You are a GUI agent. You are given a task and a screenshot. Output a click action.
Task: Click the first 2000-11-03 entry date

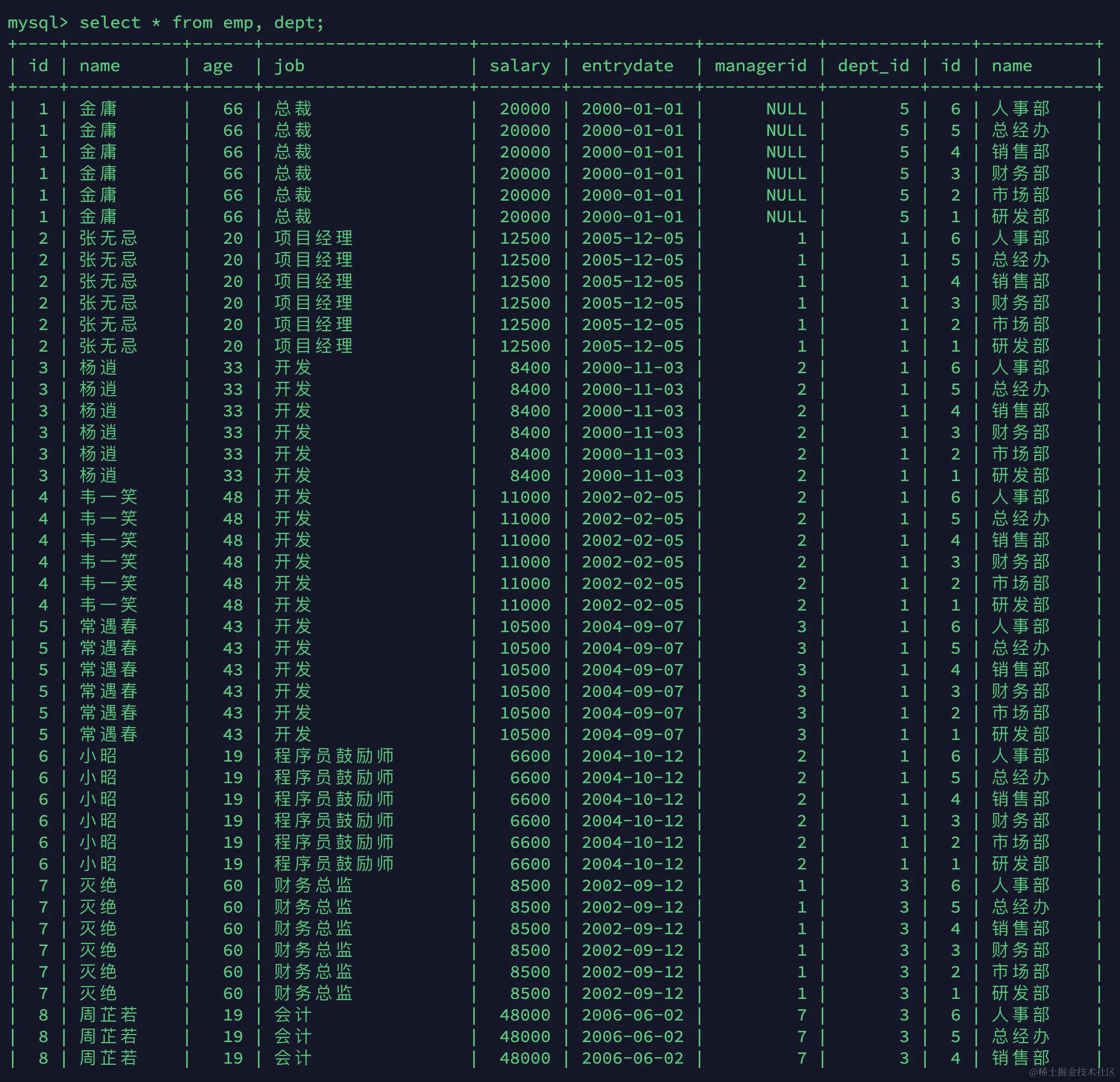point(632,368)
